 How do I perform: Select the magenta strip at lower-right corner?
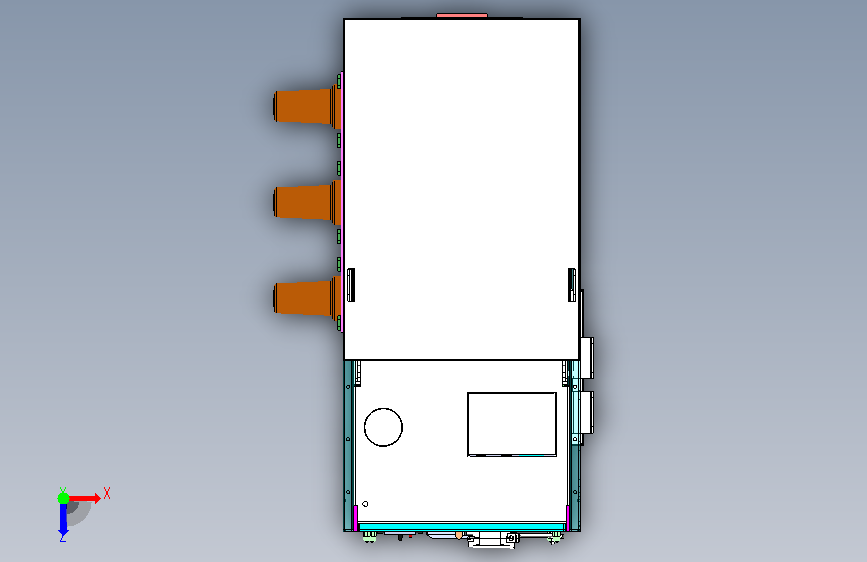(x=568, y=518)
